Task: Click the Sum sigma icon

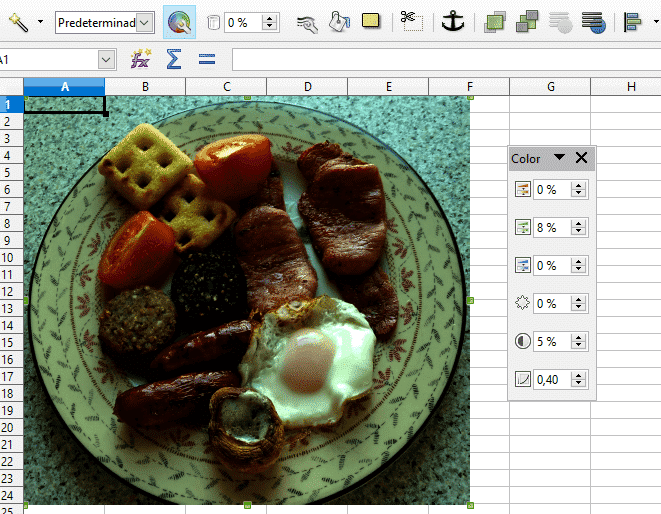Action: [174, 59]
